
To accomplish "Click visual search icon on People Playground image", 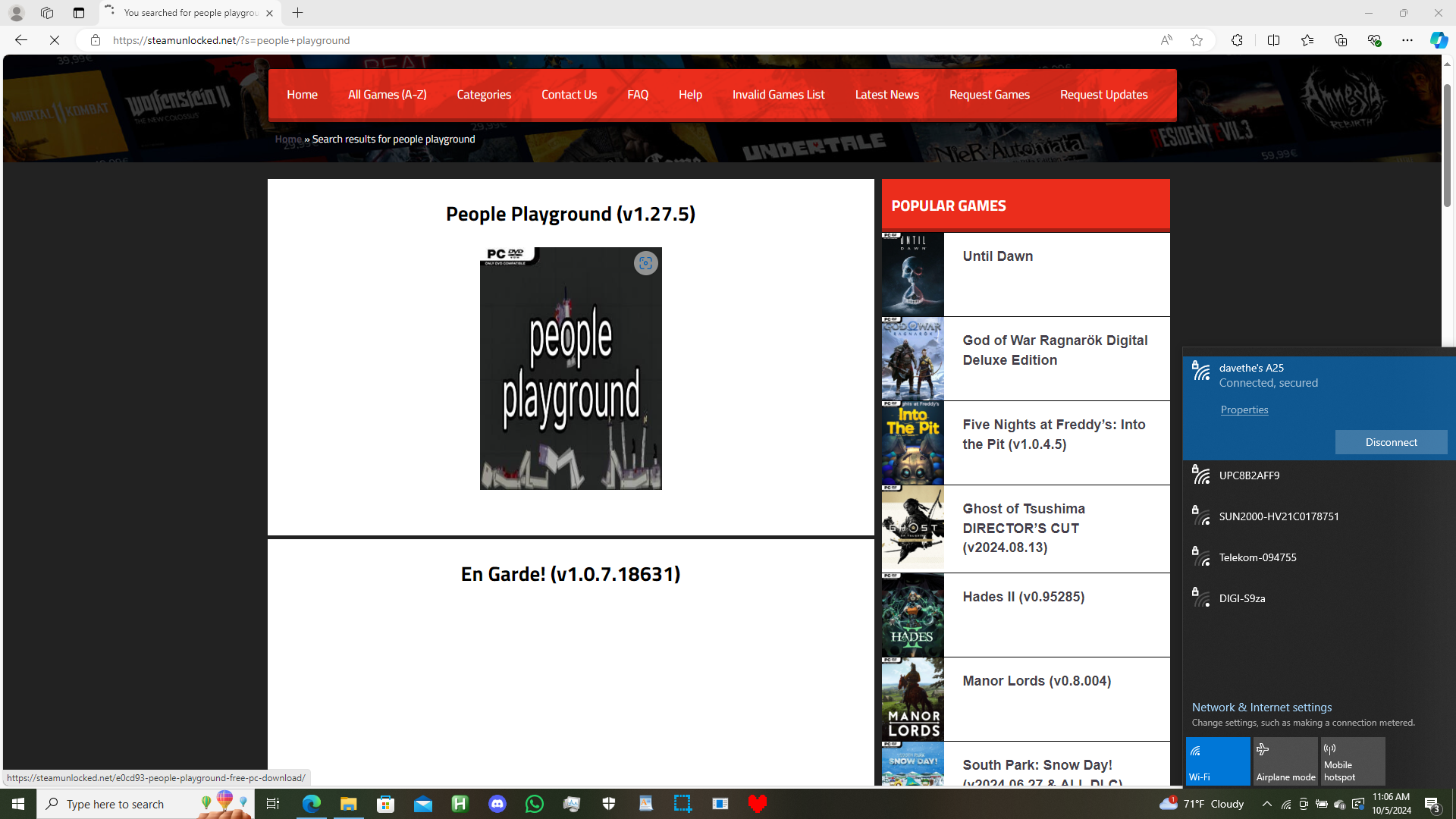I will point(645,263).
